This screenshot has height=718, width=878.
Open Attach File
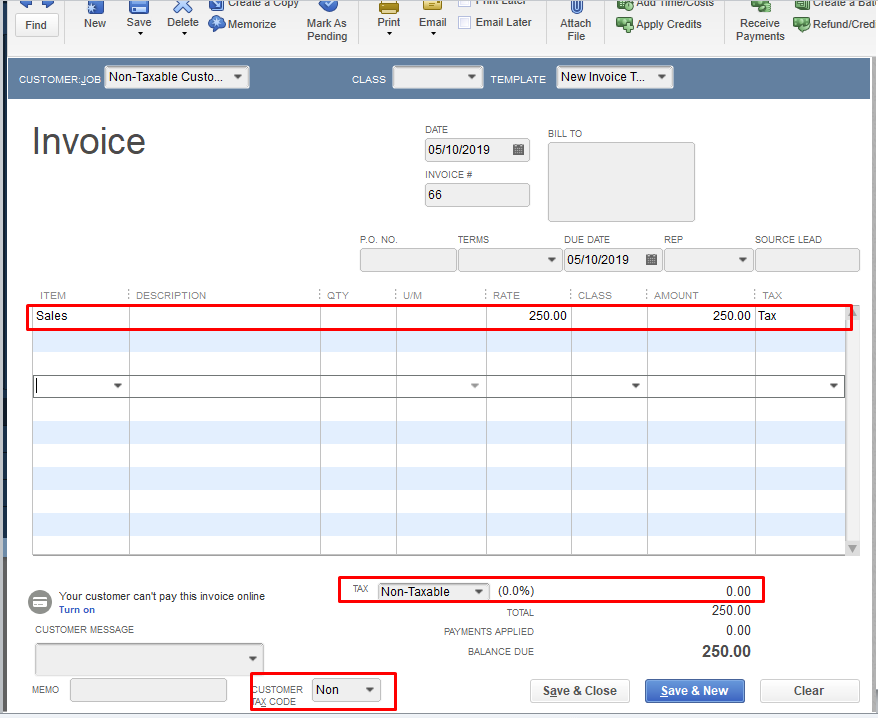pos(575,22)
